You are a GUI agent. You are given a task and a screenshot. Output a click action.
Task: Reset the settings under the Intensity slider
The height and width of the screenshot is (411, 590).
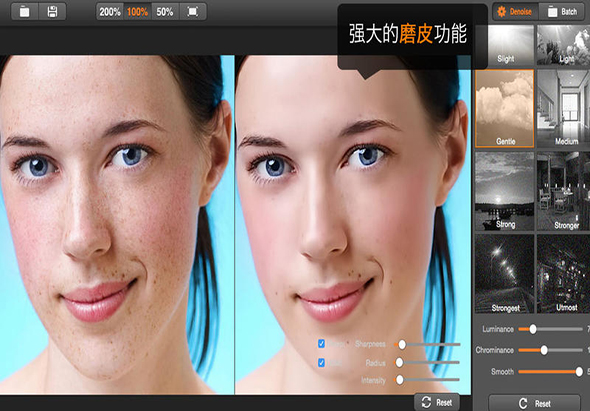[437, 402]
